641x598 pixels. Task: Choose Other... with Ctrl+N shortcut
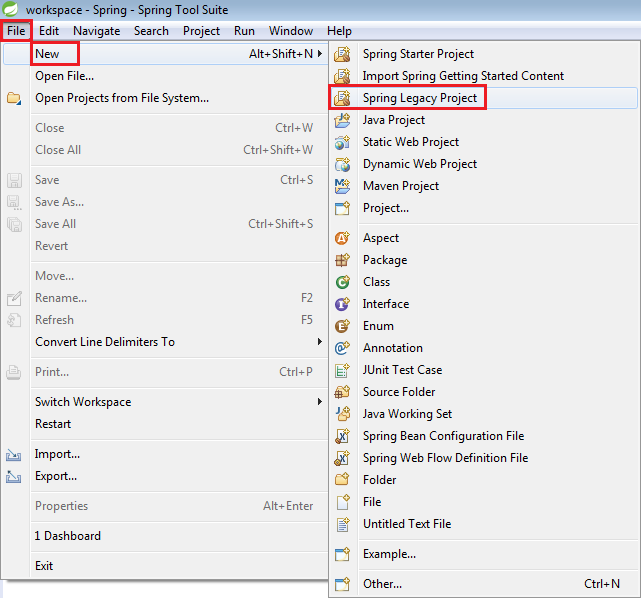pos(484,584)
